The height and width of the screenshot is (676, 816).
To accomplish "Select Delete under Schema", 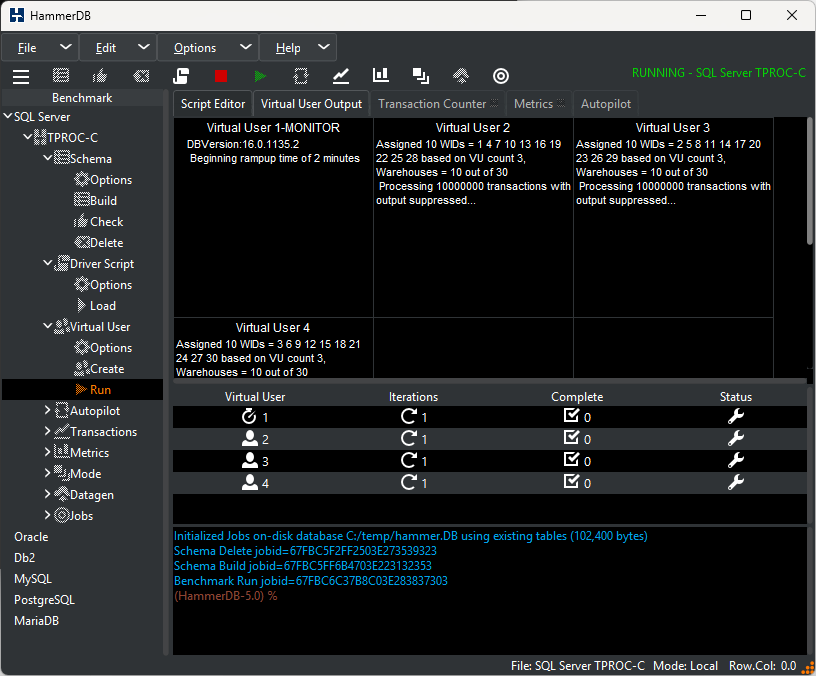I will point(99,243).
